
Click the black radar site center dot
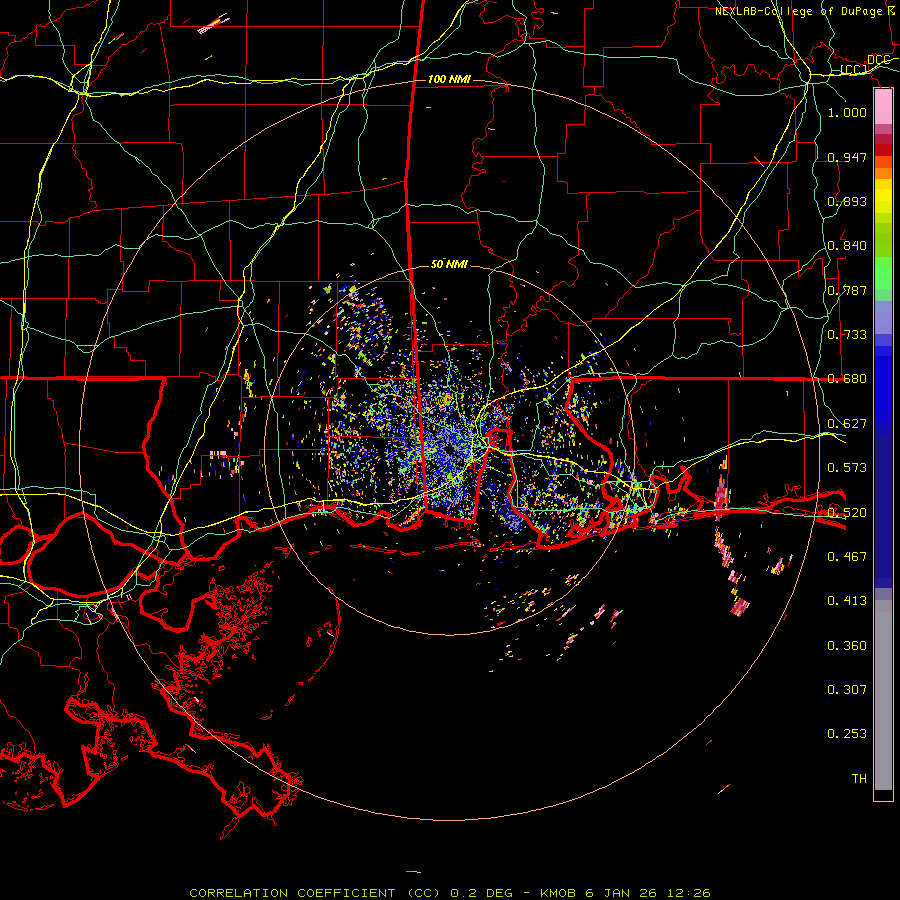pyautogui.click(x=449, y=449)
